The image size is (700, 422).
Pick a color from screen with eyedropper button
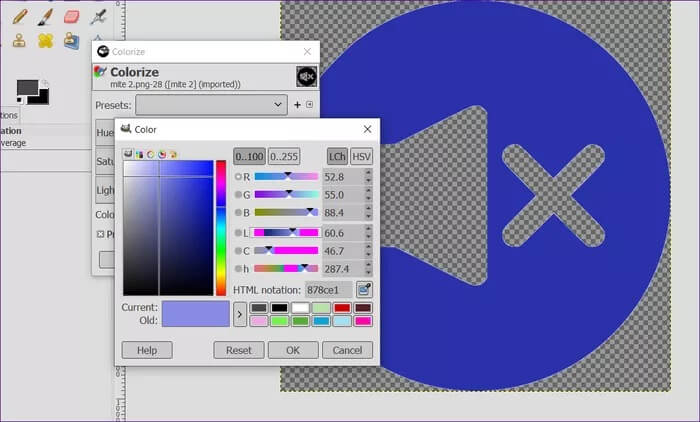[x=364, y=290]
